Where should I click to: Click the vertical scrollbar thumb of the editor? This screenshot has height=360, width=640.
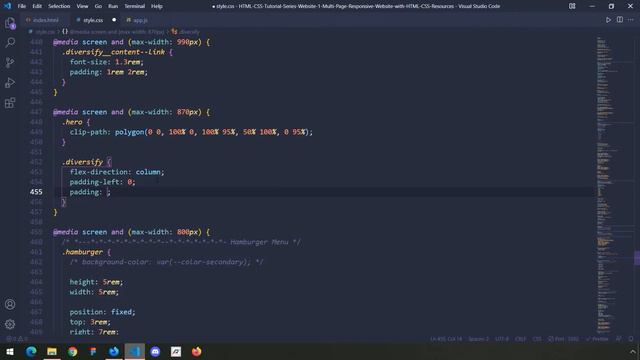coord(637,258)
